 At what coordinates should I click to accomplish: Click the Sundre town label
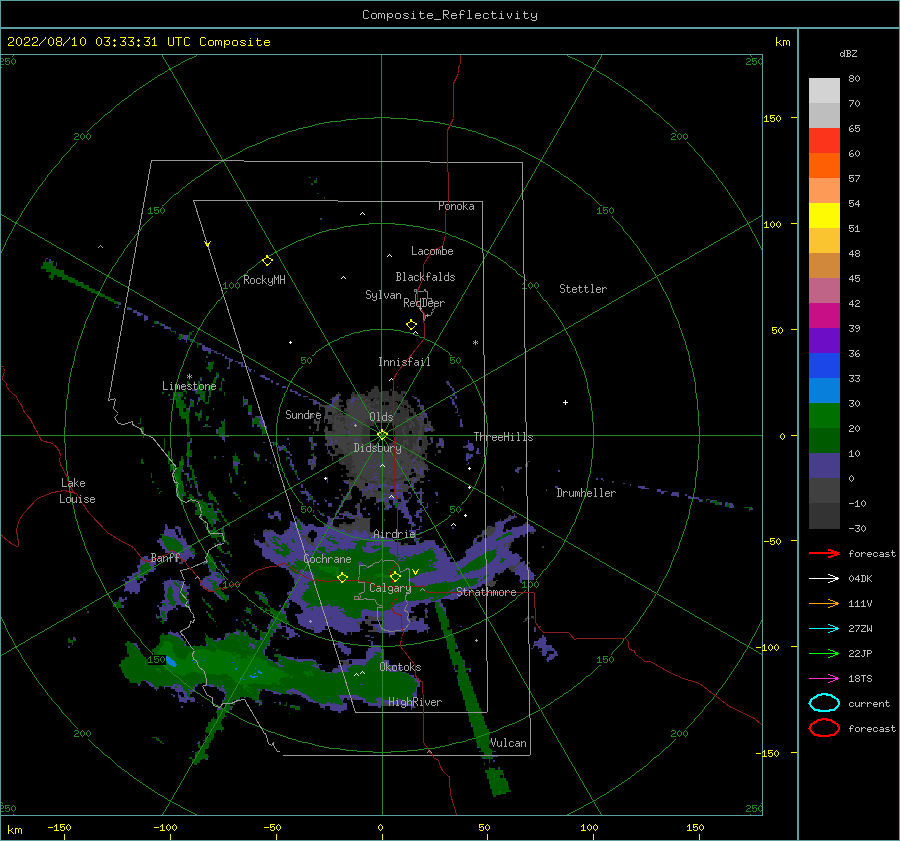303,414
